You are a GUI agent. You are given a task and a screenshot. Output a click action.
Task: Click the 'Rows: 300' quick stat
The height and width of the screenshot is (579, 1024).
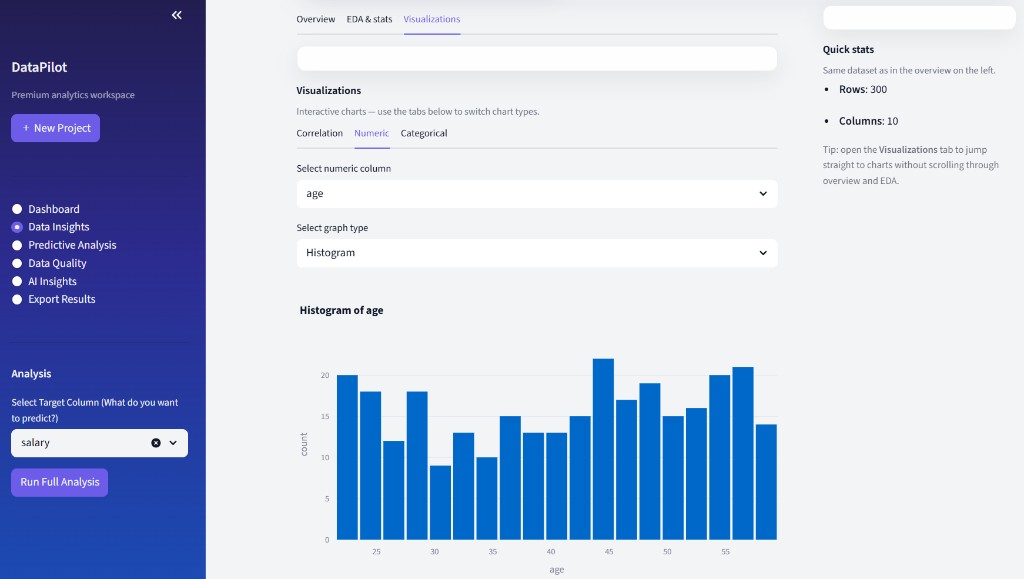pyautogui.click(x=863, y=89)
